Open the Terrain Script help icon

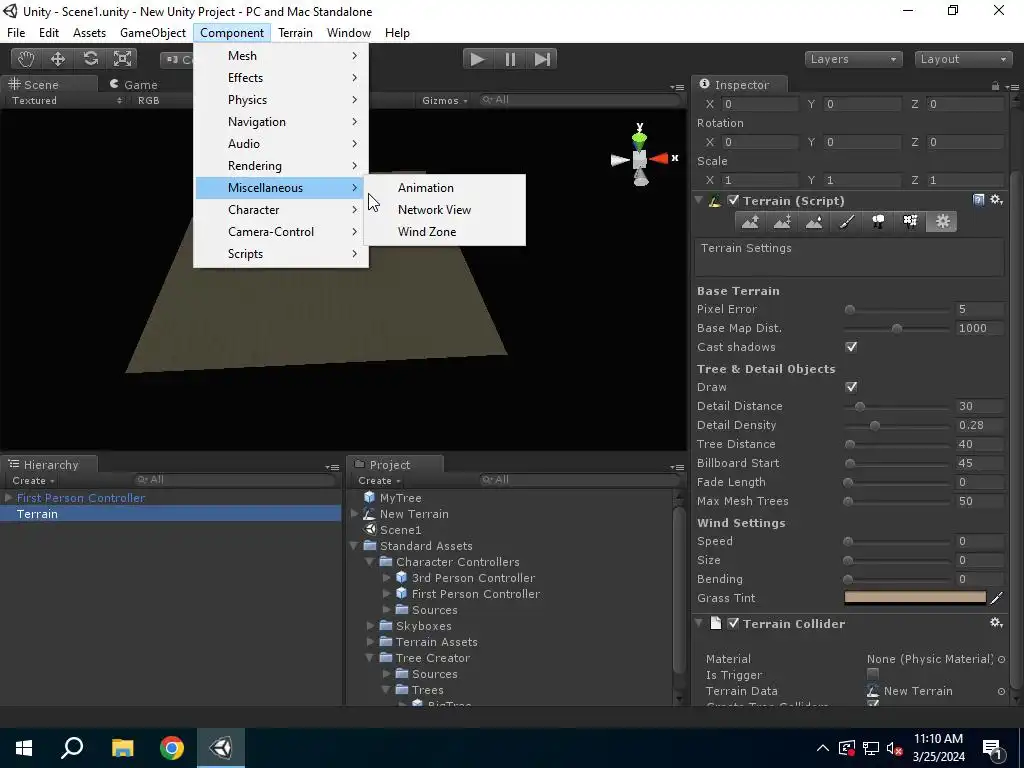point(978,200)
